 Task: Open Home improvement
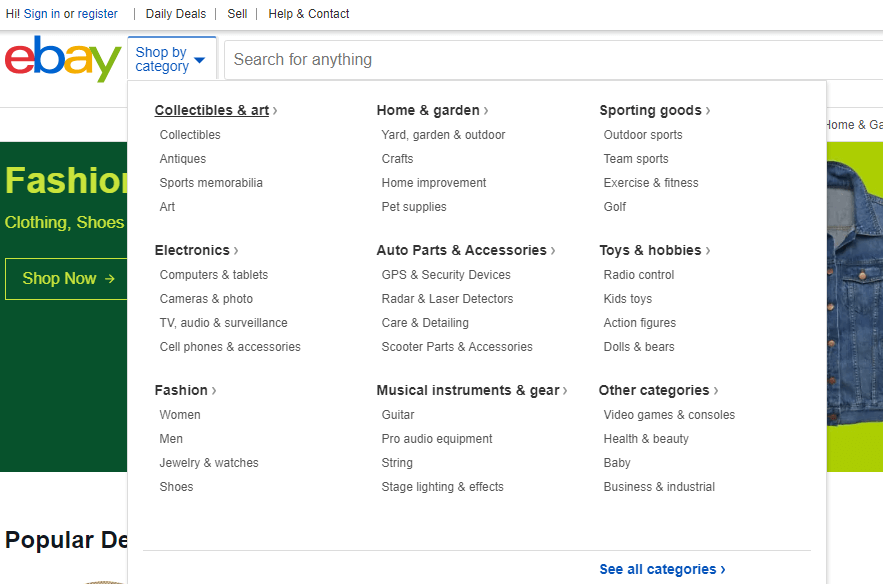click(434, 182)
